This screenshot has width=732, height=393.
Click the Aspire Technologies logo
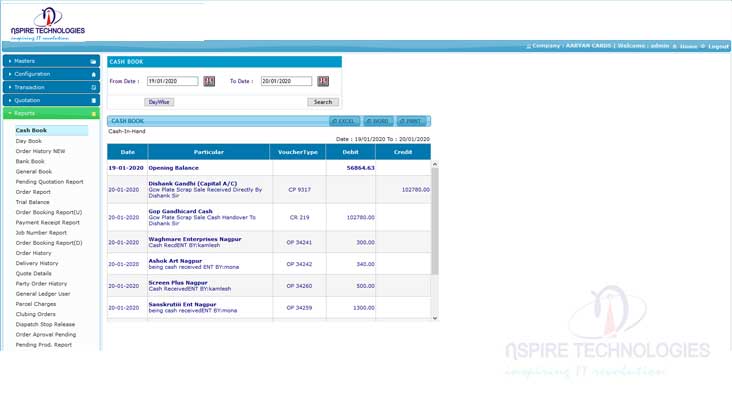point(48,23)
